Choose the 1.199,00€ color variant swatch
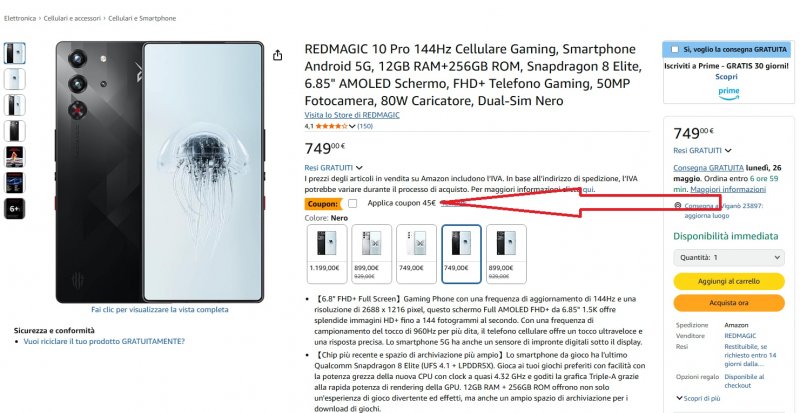Image resolution: width=800 pixels, height=413 pixels. click(327, 254)
